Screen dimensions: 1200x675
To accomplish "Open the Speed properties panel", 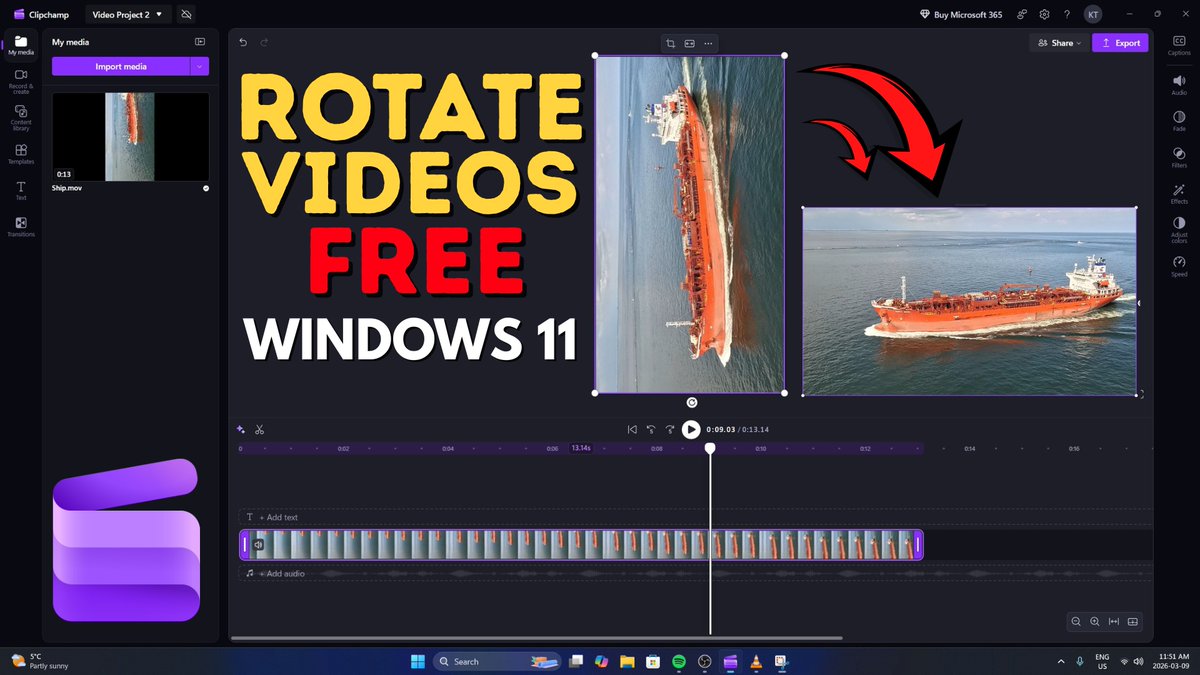I will (1179, 266).
